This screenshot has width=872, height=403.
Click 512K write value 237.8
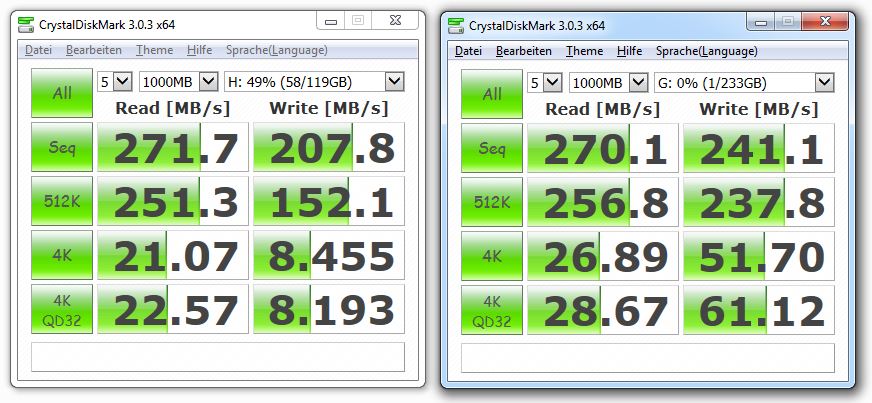[x=759, y=202]
